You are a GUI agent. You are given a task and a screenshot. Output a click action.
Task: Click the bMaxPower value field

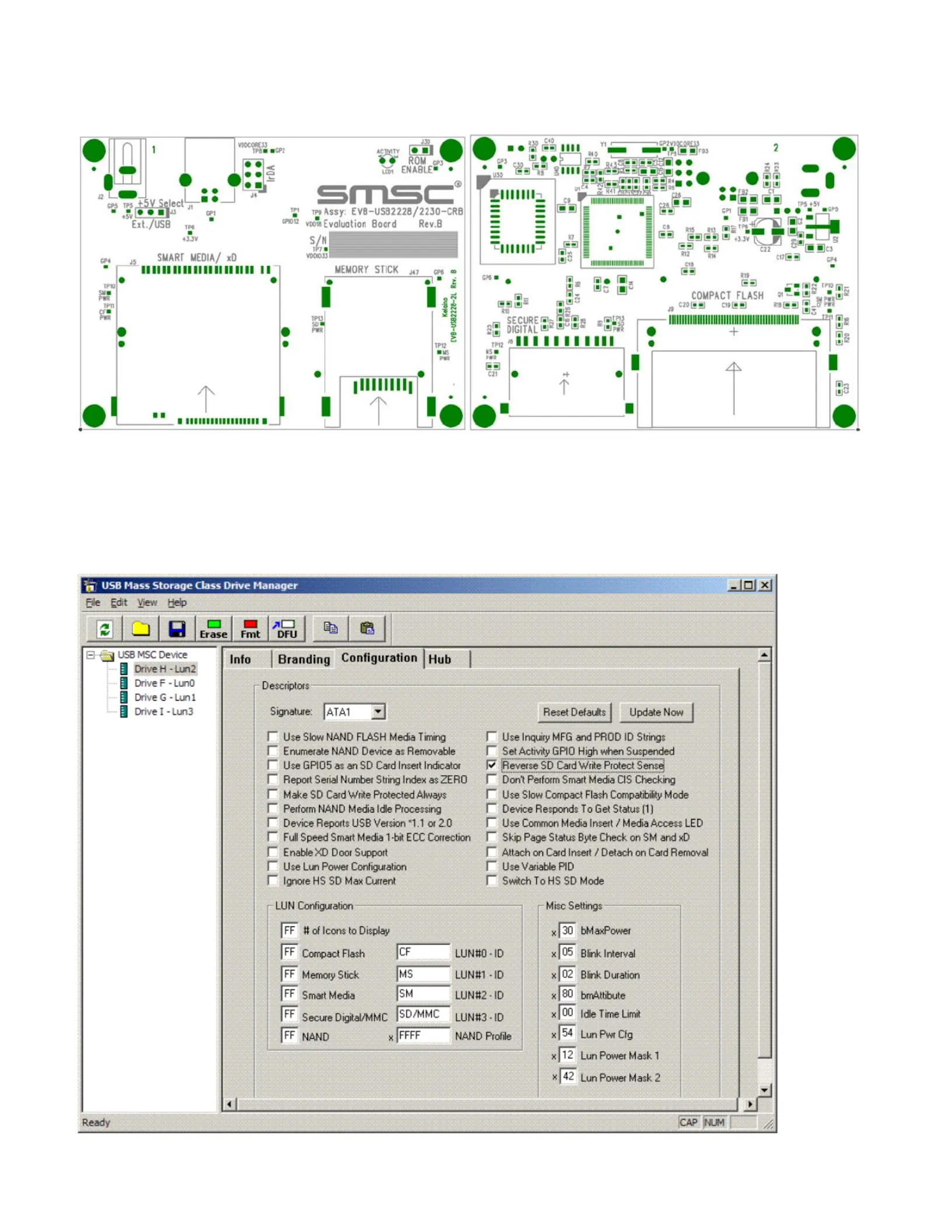568,930
